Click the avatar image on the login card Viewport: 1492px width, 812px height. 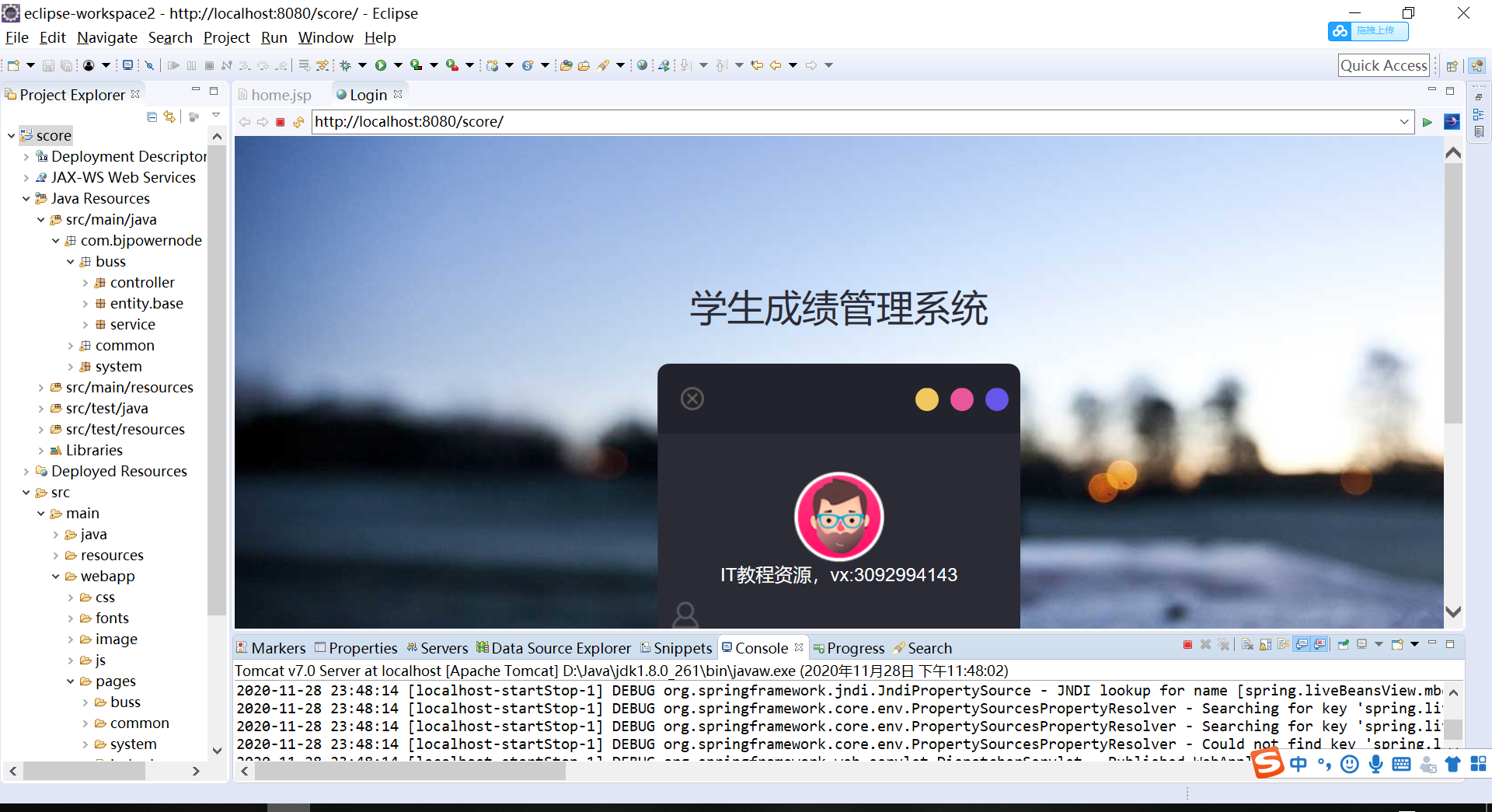tap(839, 516)
